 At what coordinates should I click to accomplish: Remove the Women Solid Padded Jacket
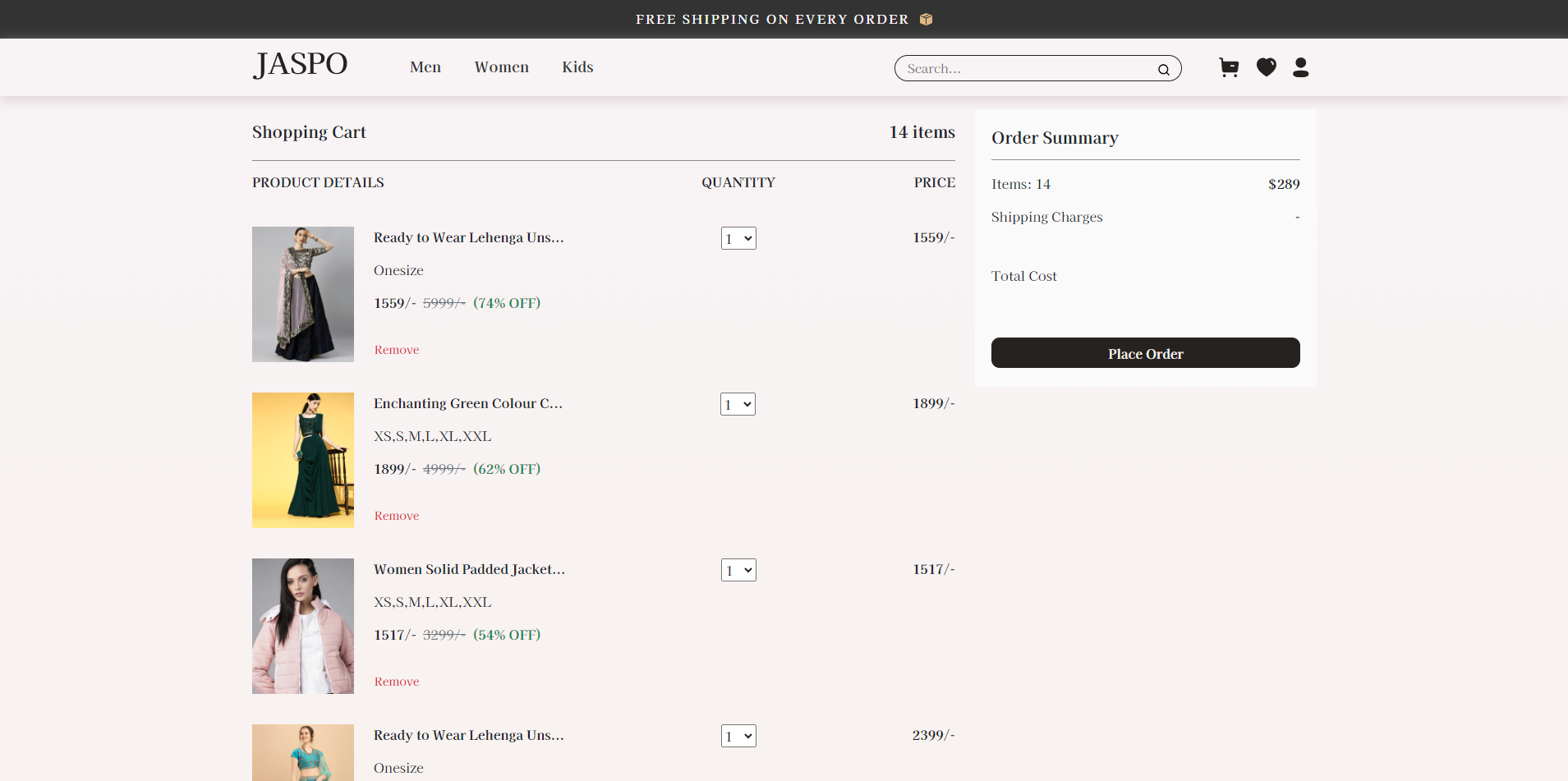(397, 682)
